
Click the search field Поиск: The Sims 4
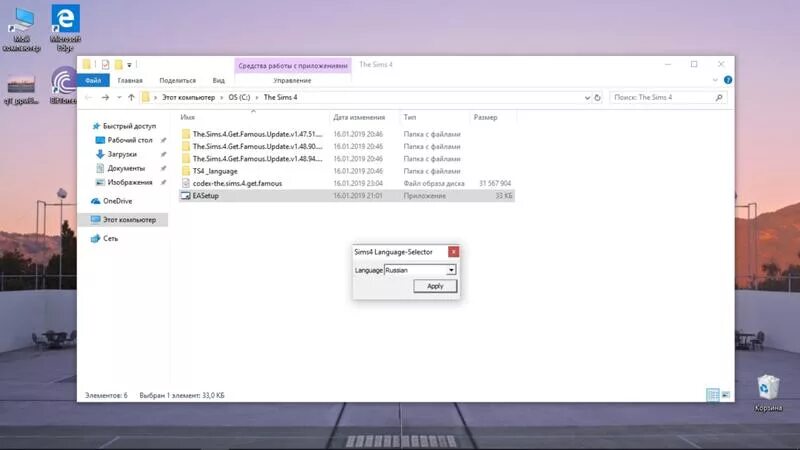(x=661, y=97)
